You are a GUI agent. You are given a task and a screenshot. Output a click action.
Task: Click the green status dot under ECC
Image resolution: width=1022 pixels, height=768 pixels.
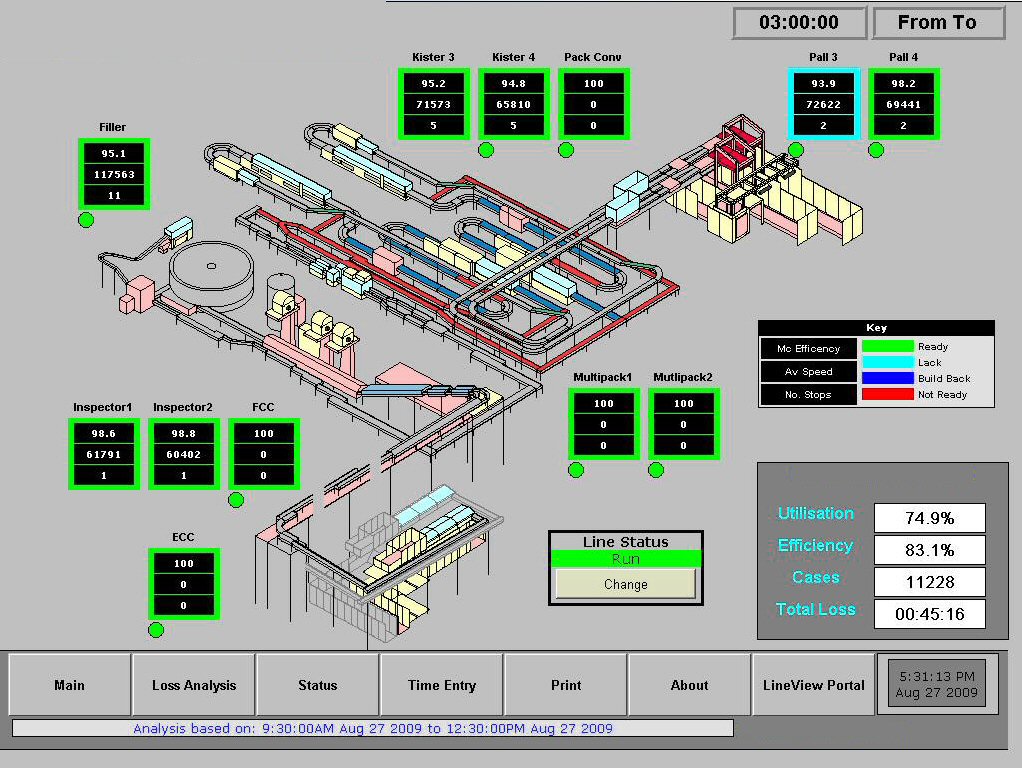point(156,630)
